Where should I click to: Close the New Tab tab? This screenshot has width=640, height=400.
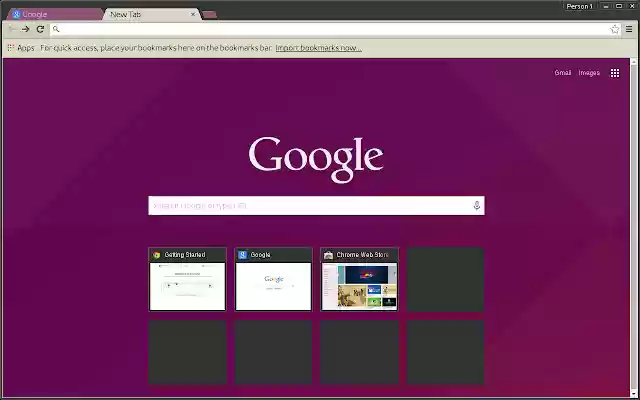(x=192, y=14)
